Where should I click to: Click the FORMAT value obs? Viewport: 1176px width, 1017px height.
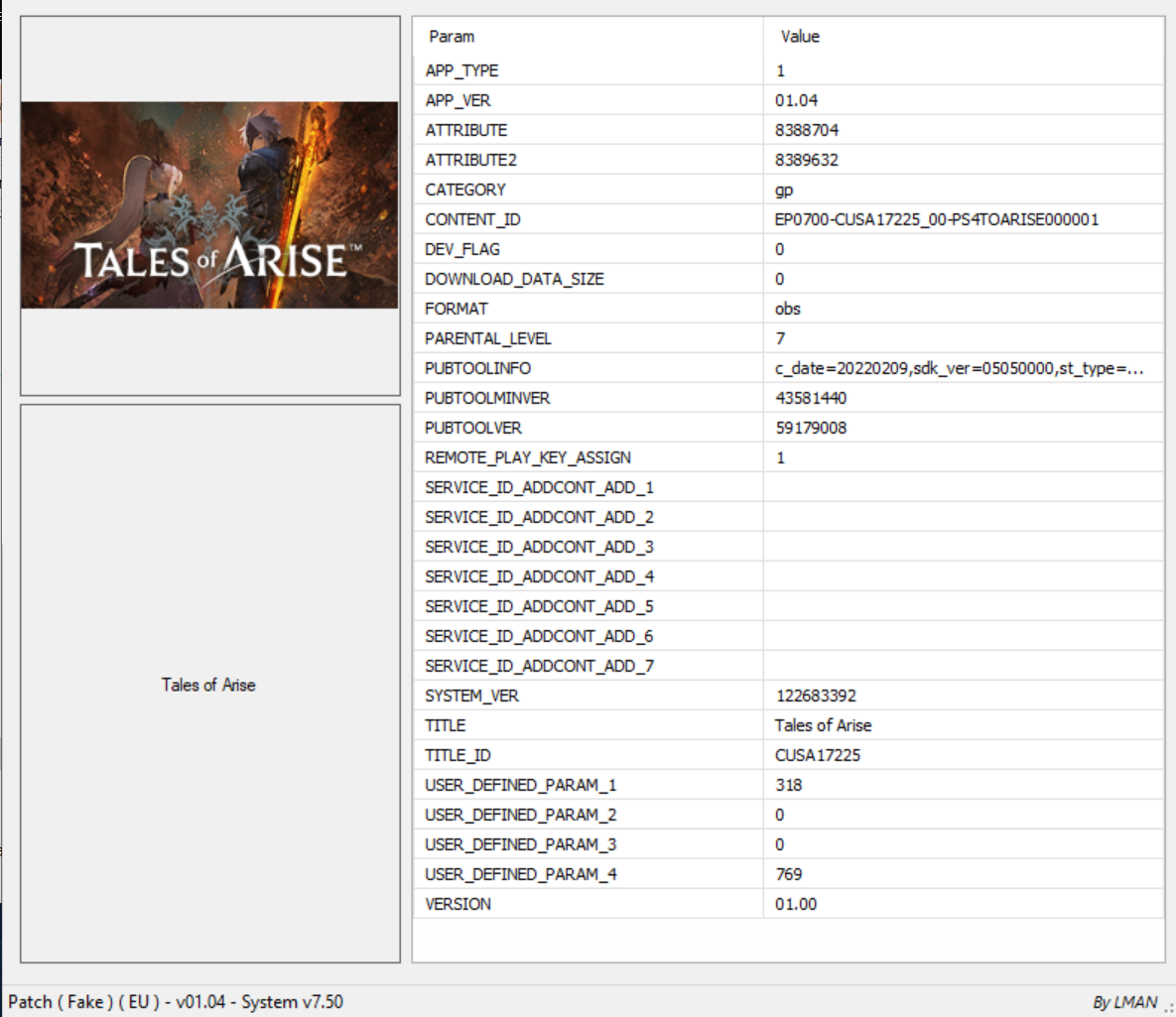click(788, 309)
